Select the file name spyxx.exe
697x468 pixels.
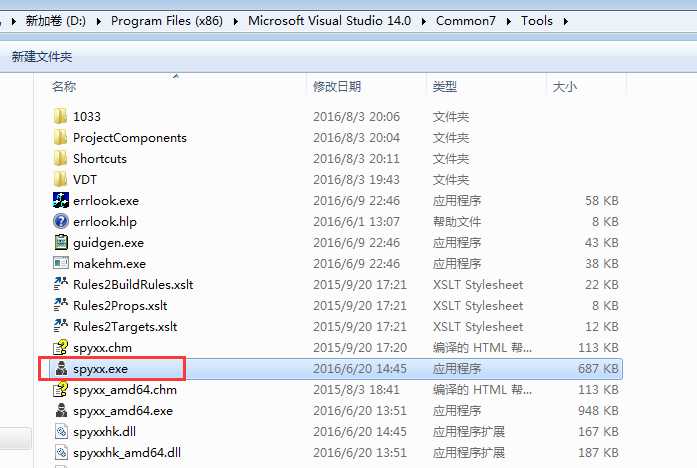point(100,368)
